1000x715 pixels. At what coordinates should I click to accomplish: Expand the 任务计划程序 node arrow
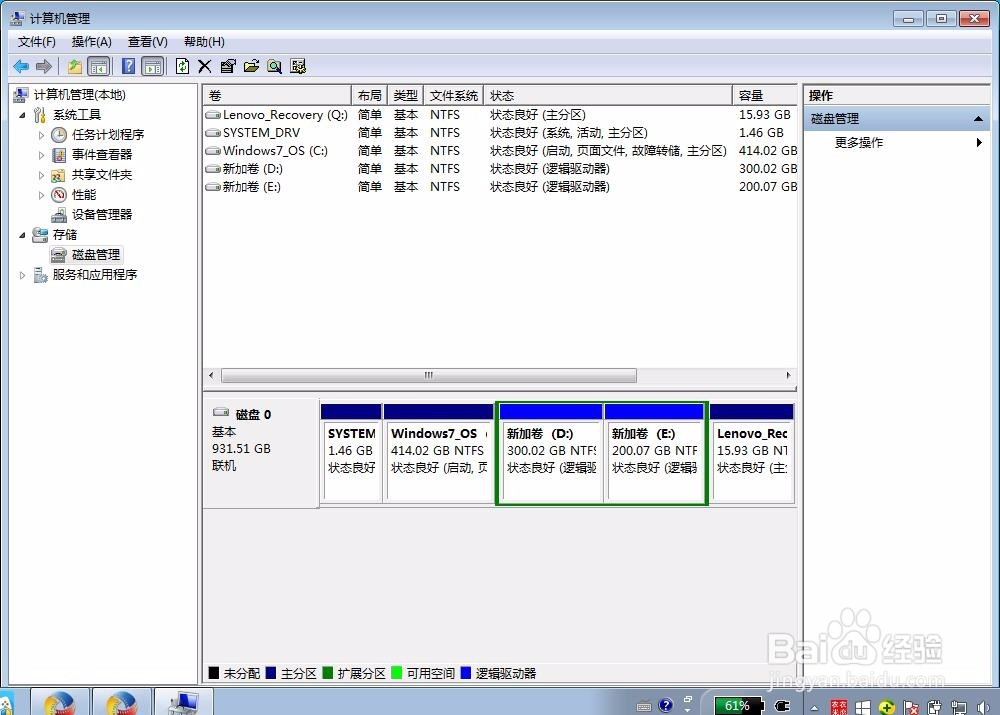pos(41,135)
